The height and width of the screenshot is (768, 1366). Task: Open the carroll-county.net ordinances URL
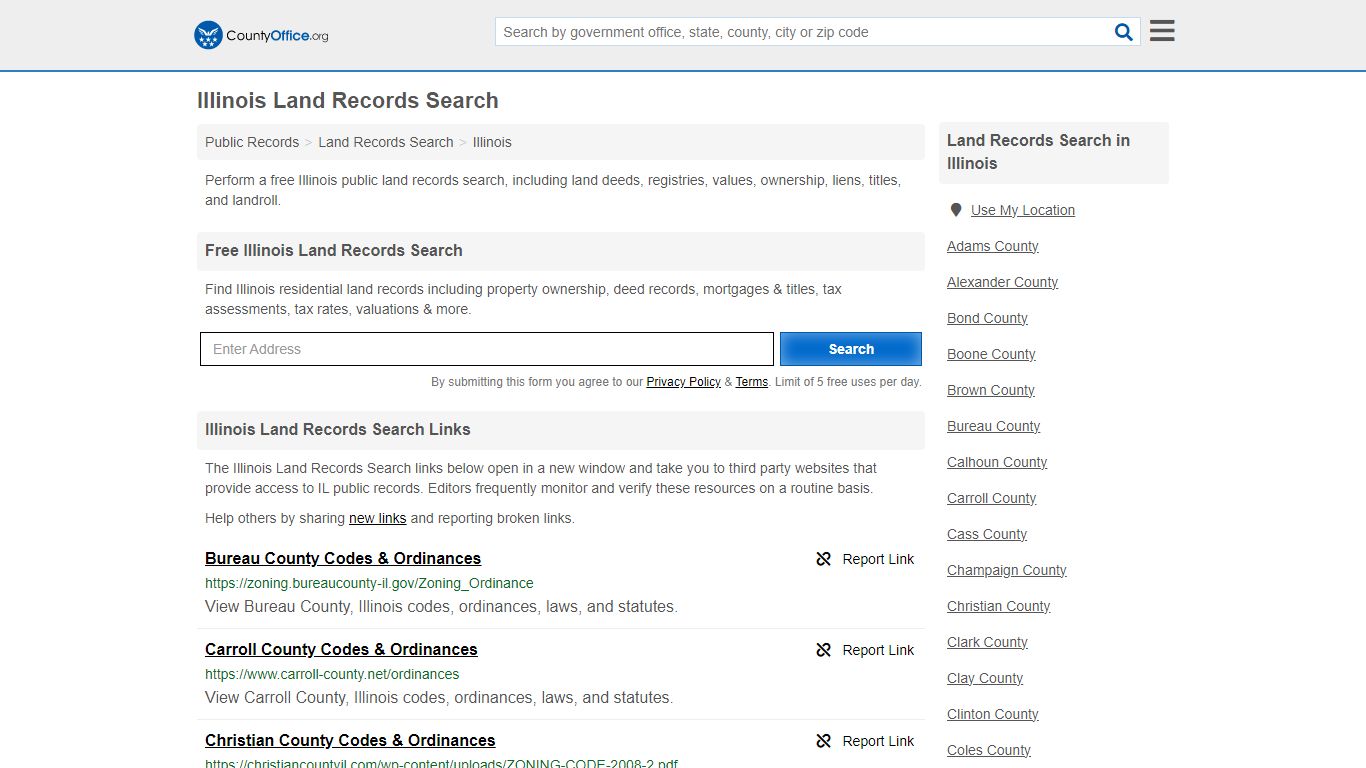point(332,674)
